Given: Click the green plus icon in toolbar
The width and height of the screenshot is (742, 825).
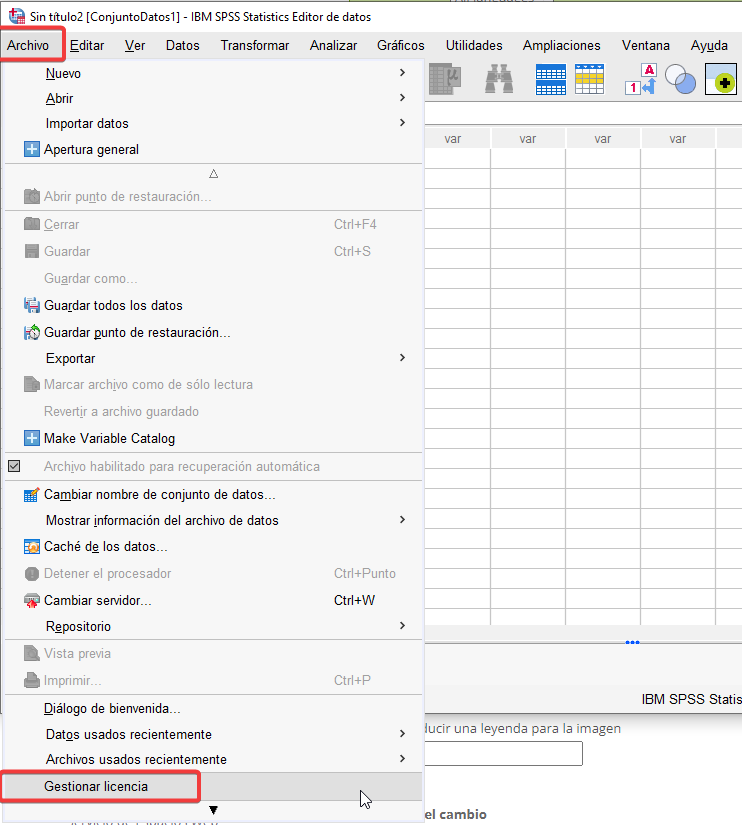Looking at the screenshot, I should [x=720, y=80].
